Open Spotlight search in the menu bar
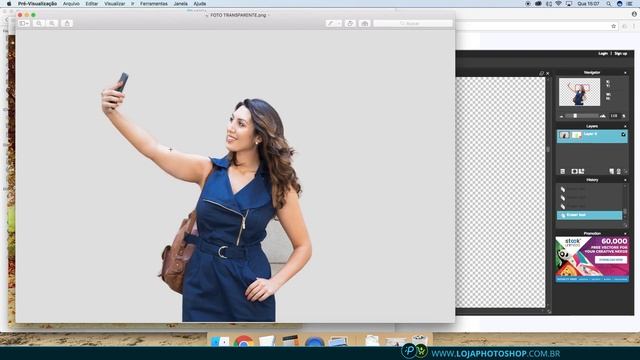Image resolution: width=640 pixels, height=360 pixels. tap(609, 4)
